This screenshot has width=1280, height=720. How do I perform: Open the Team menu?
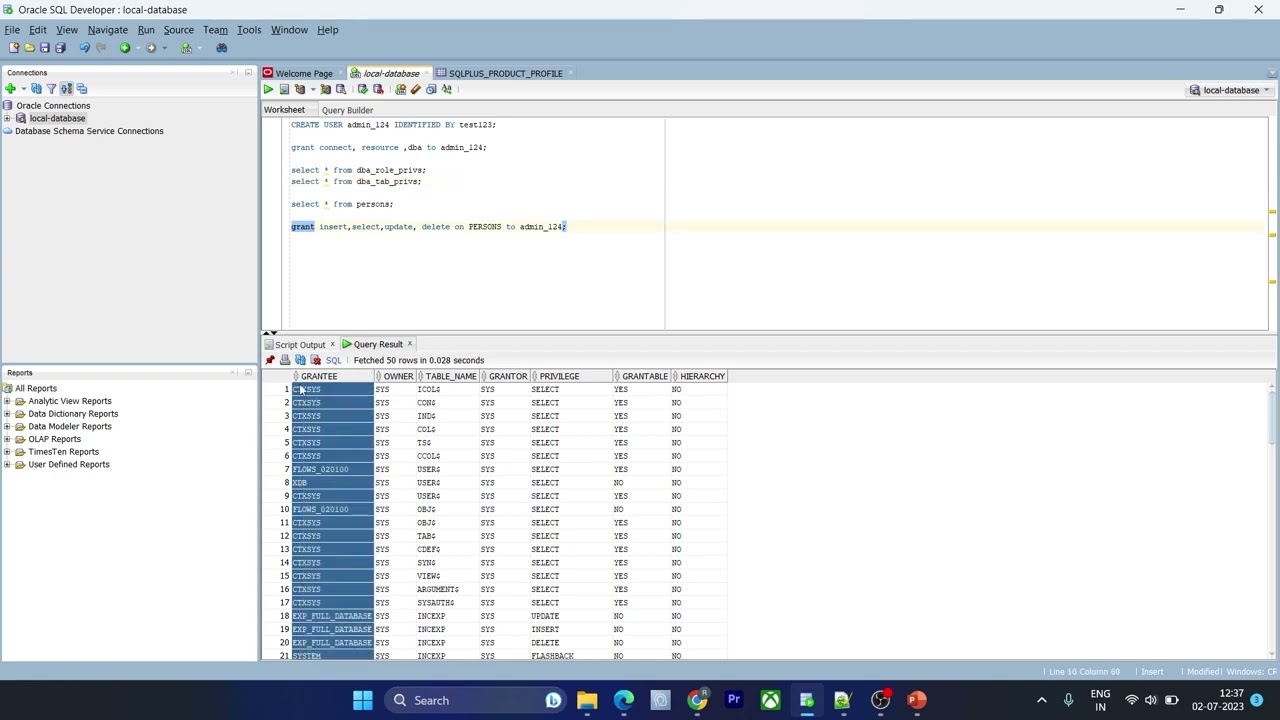tap(215, 30)
